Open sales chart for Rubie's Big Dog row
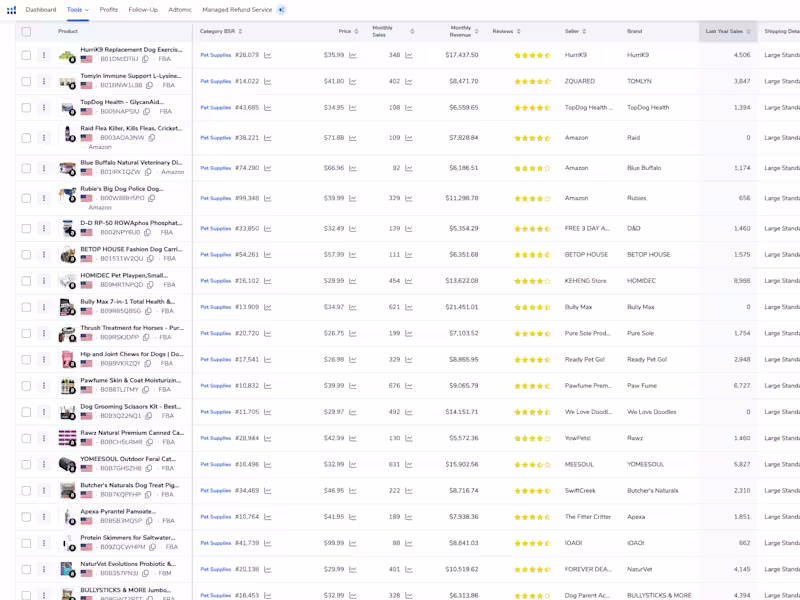Viewport: 800px width, 600px height. 409,198
